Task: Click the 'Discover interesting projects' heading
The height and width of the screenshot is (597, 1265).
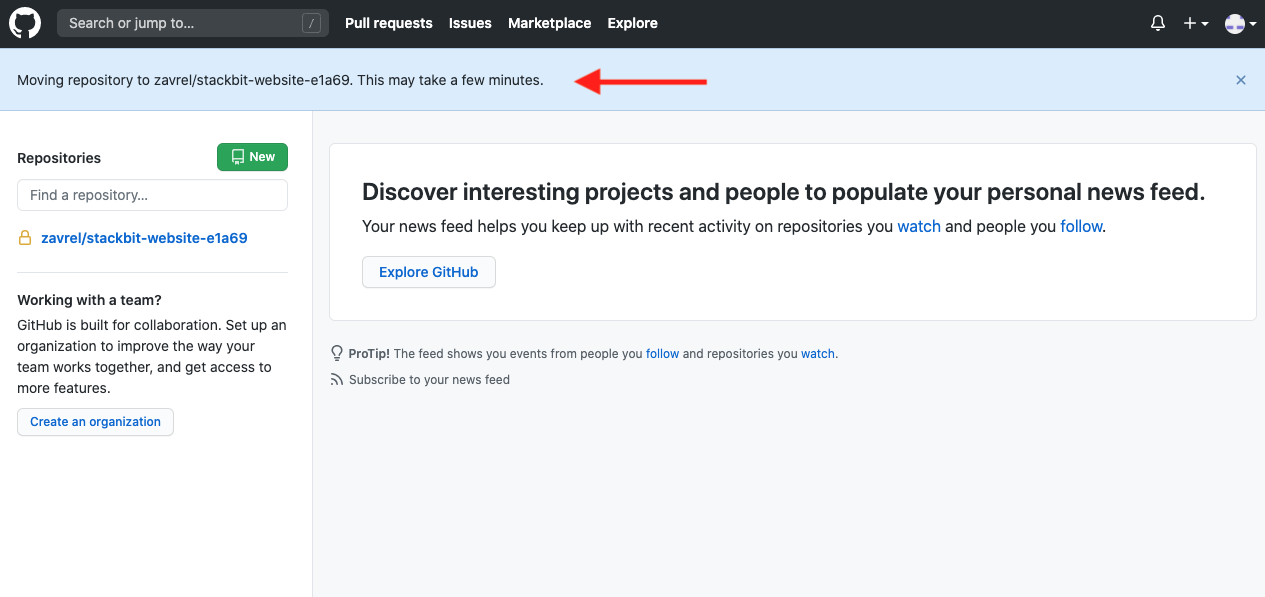Action: click(x=784, y=192)
